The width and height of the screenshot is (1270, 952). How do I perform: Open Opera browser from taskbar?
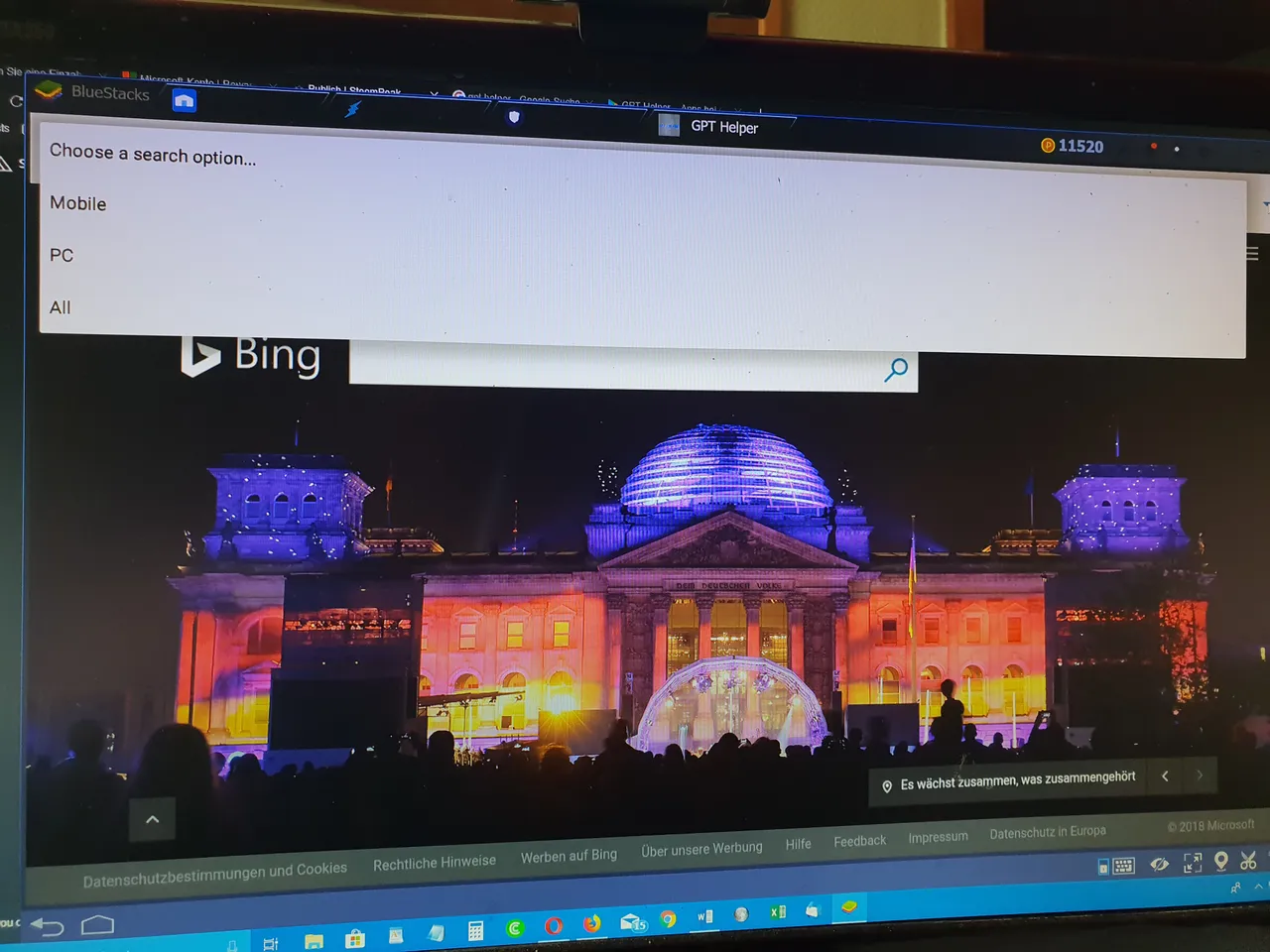pyautogui.click(x=554, y=926)
